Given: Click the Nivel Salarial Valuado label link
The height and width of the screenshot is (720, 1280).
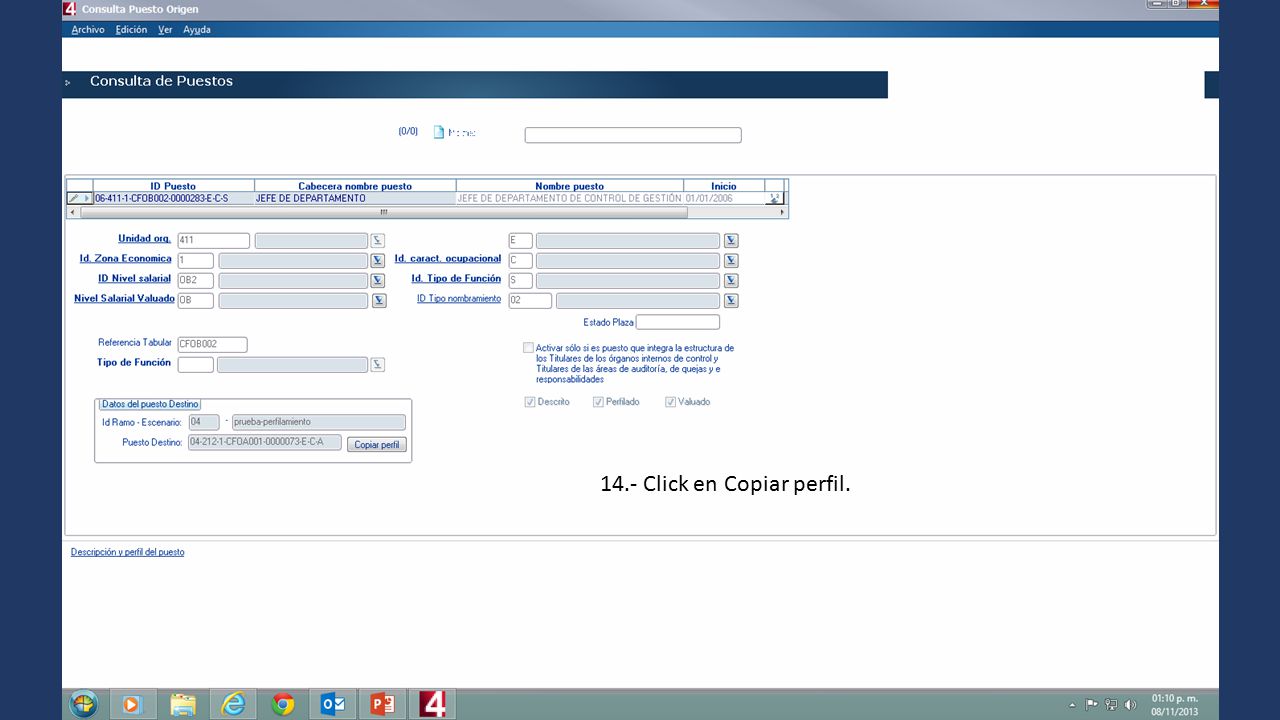Looking at the screenshot, I should click(x=124, y=299).
